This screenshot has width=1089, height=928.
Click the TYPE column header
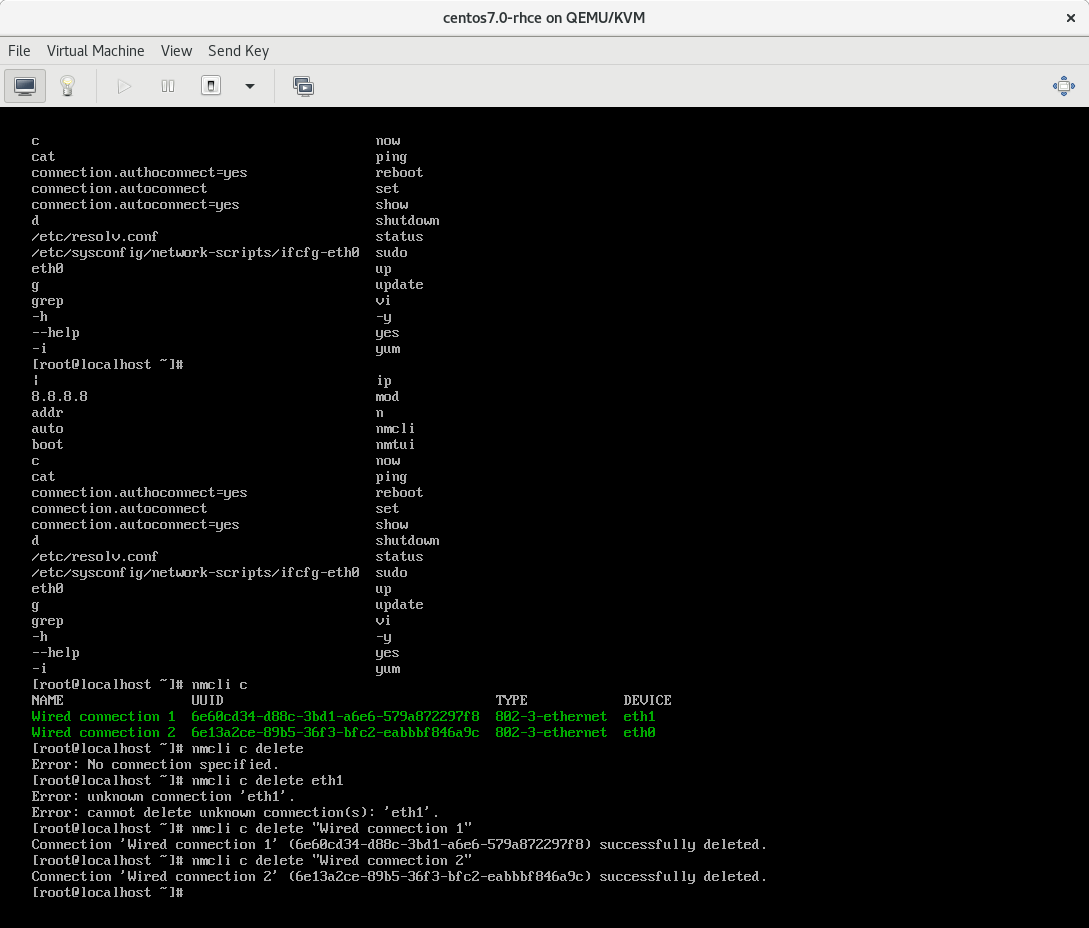tap(511, 700)
